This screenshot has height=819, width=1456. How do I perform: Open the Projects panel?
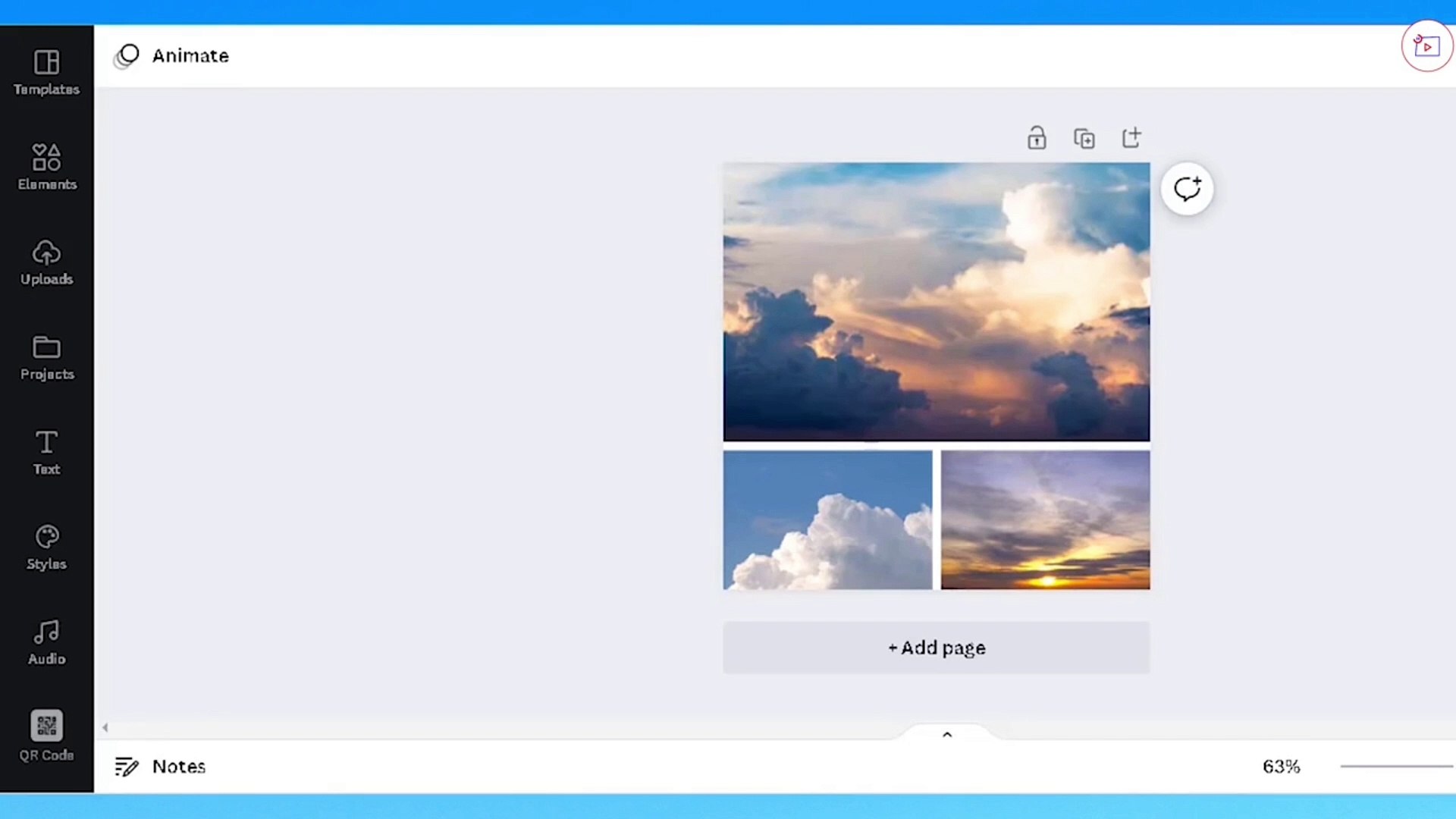(x=46, y=356)
